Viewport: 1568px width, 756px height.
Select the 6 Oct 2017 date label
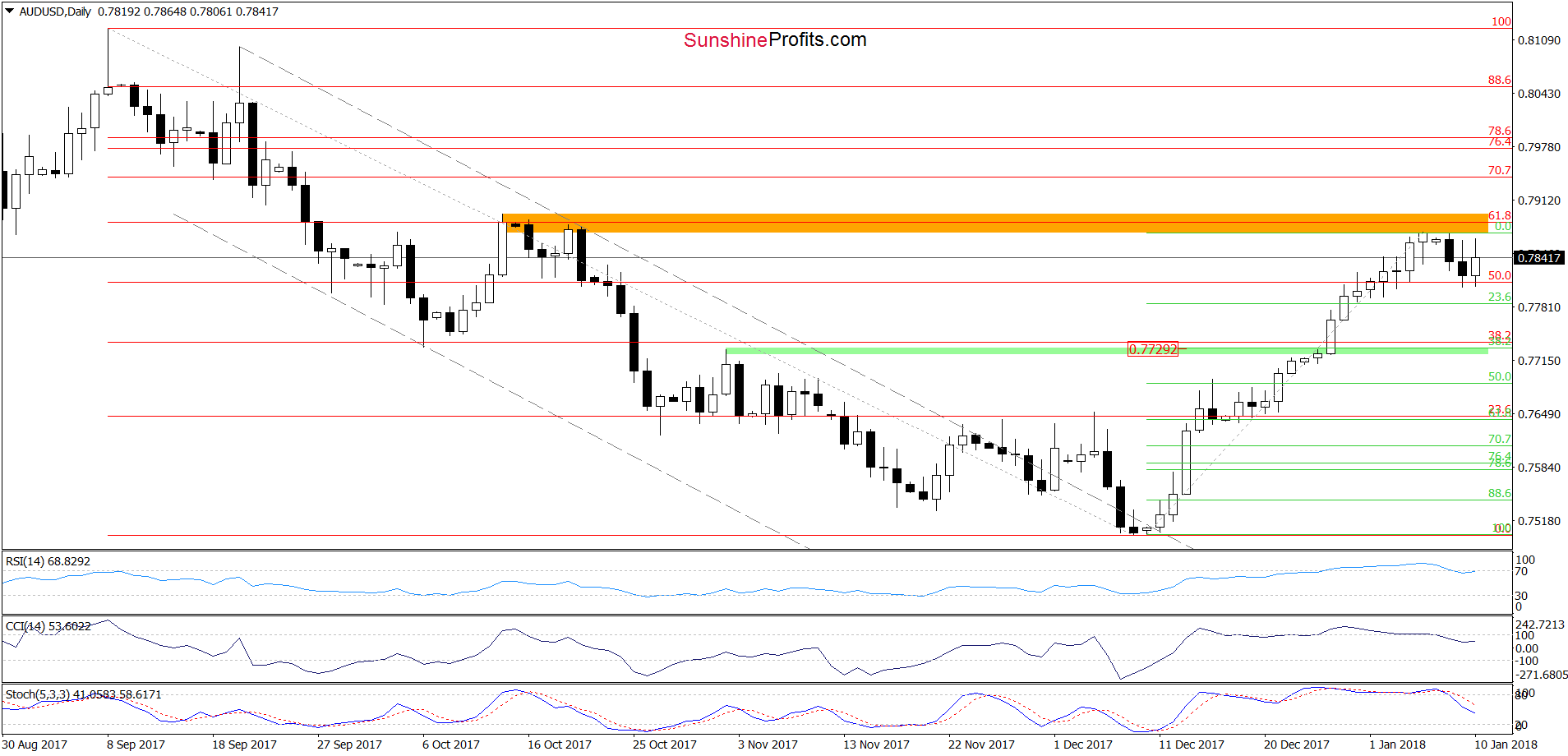tap(451, 744)
